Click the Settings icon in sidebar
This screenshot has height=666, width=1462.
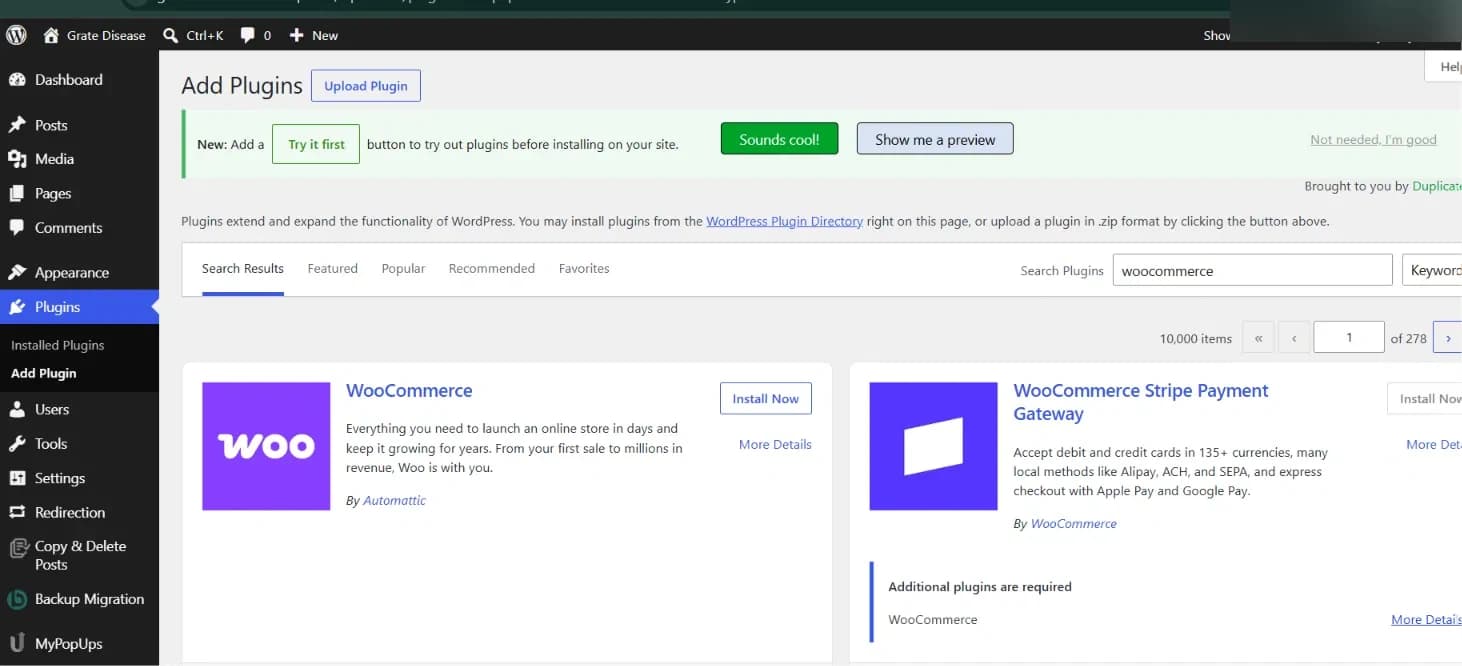17,478
